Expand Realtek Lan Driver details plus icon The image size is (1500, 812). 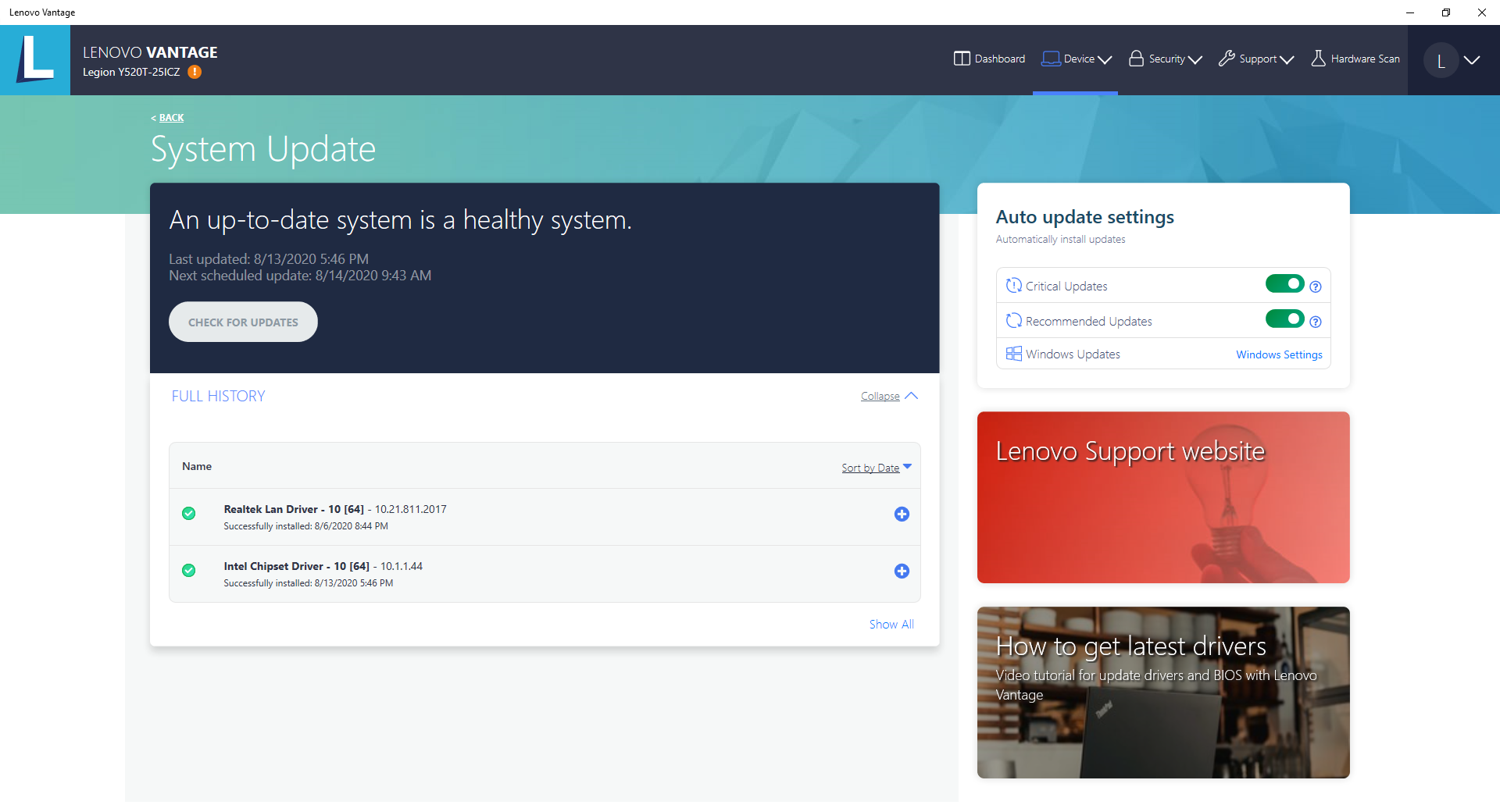(x=902, y=514)
